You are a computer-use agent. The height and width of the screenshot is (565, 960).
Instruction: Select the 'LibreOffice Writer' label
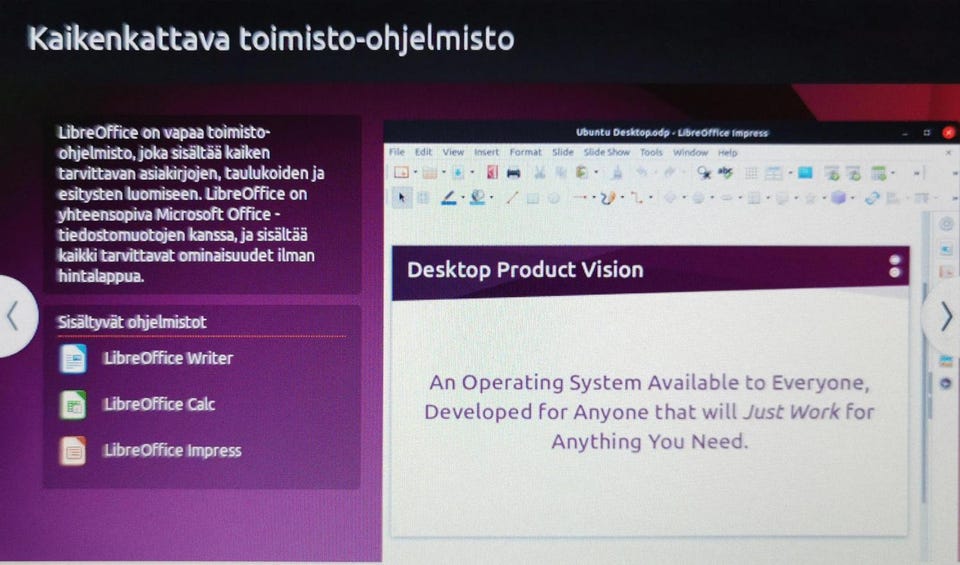point(168,358)
